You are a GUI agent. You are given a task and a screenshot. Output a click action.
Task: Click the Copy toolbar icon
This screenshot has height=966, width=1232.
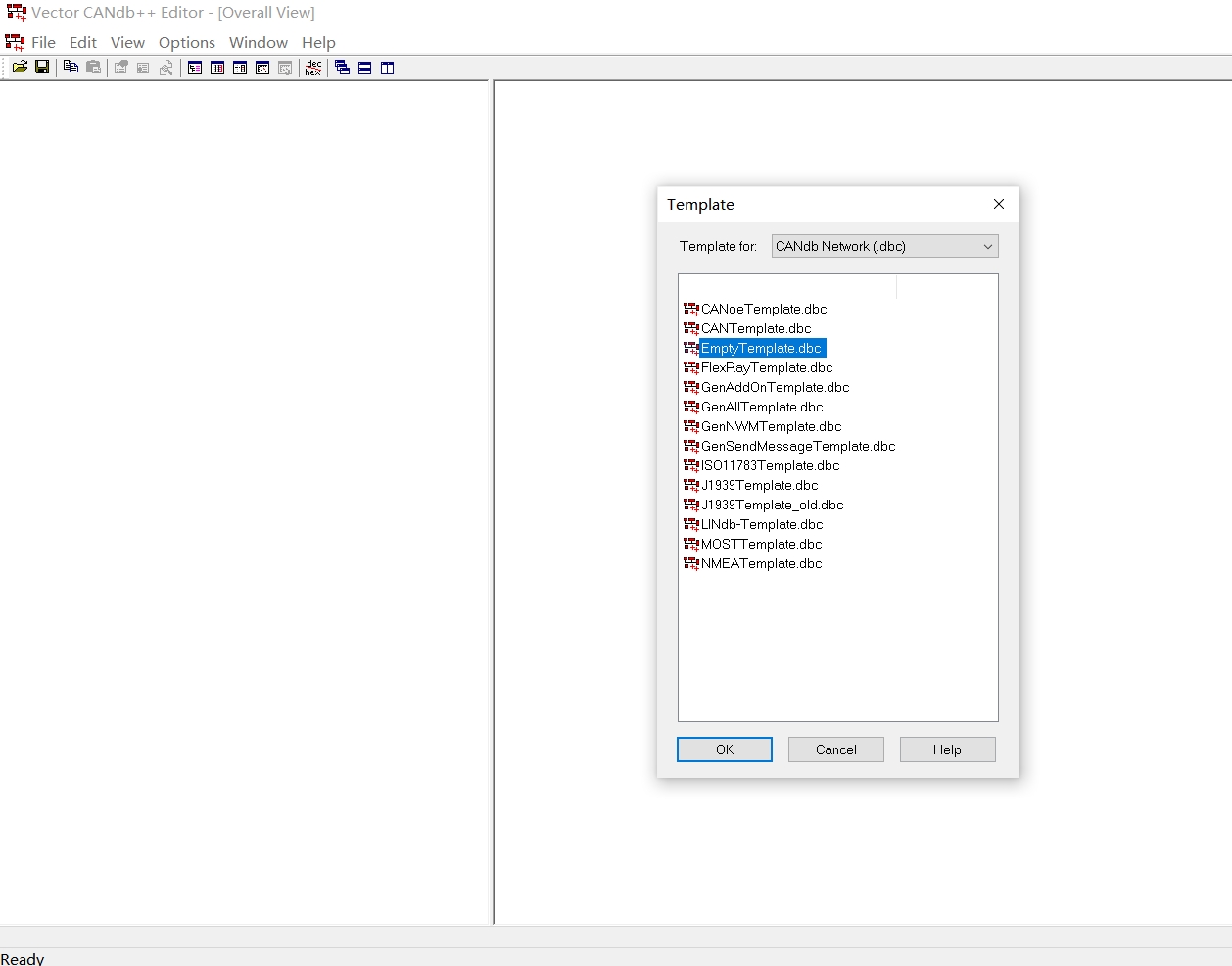coord(71,68)
